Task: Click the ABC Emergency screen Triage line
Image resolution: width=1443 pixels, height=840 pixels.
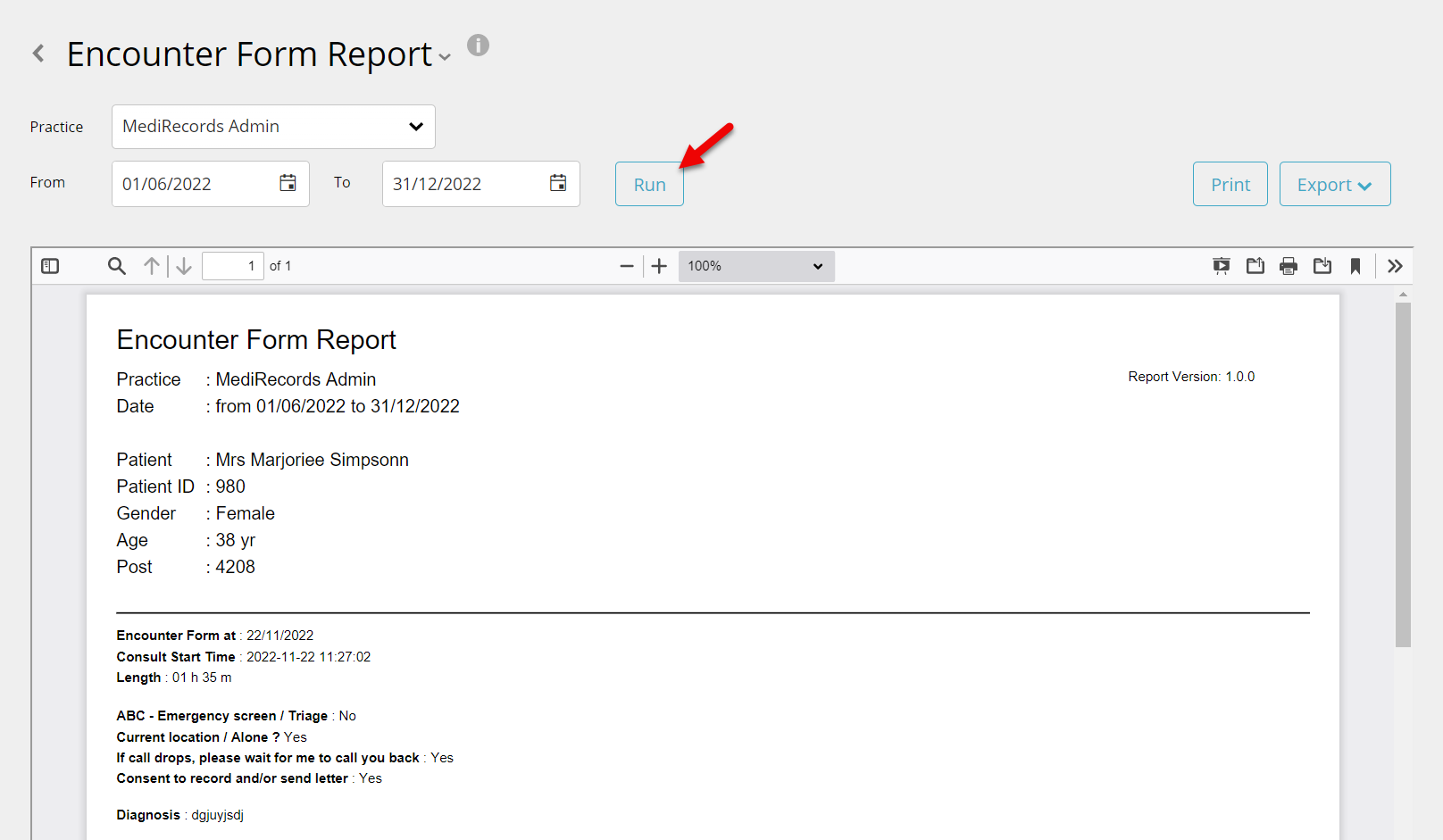Action: click(x=236, y=716)
